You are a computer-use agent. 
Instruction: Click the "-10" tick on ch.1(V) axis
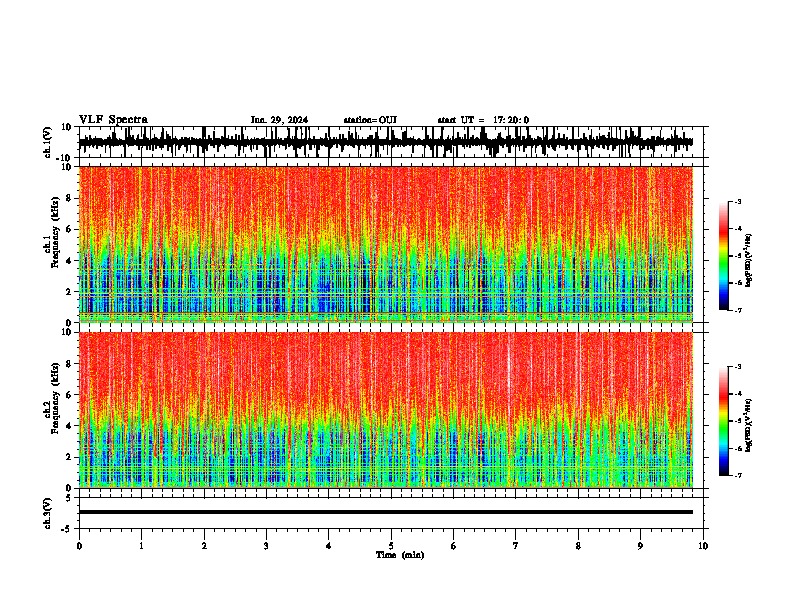[x=65, y=158]
